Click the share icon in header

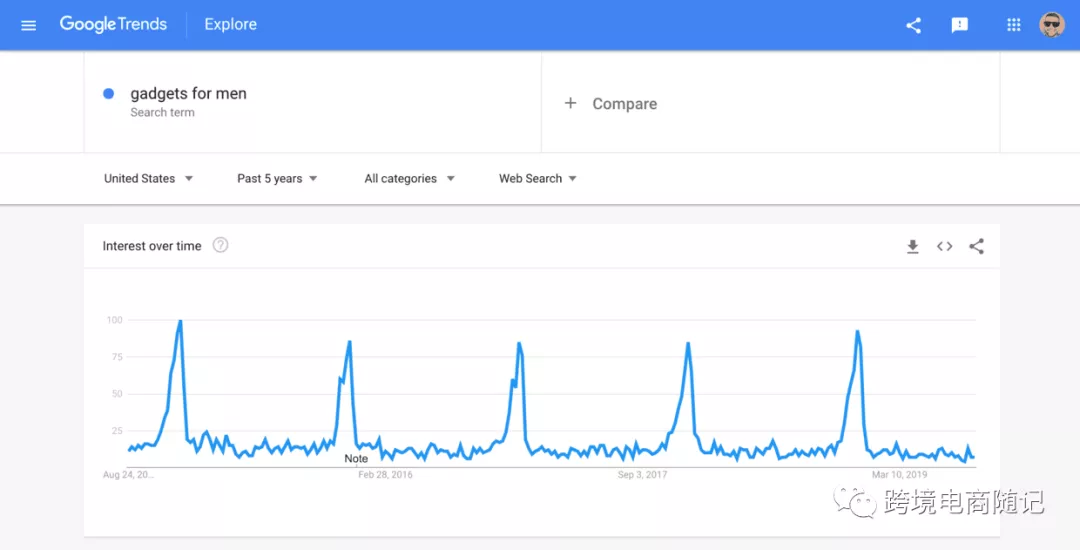coord(913,25)
